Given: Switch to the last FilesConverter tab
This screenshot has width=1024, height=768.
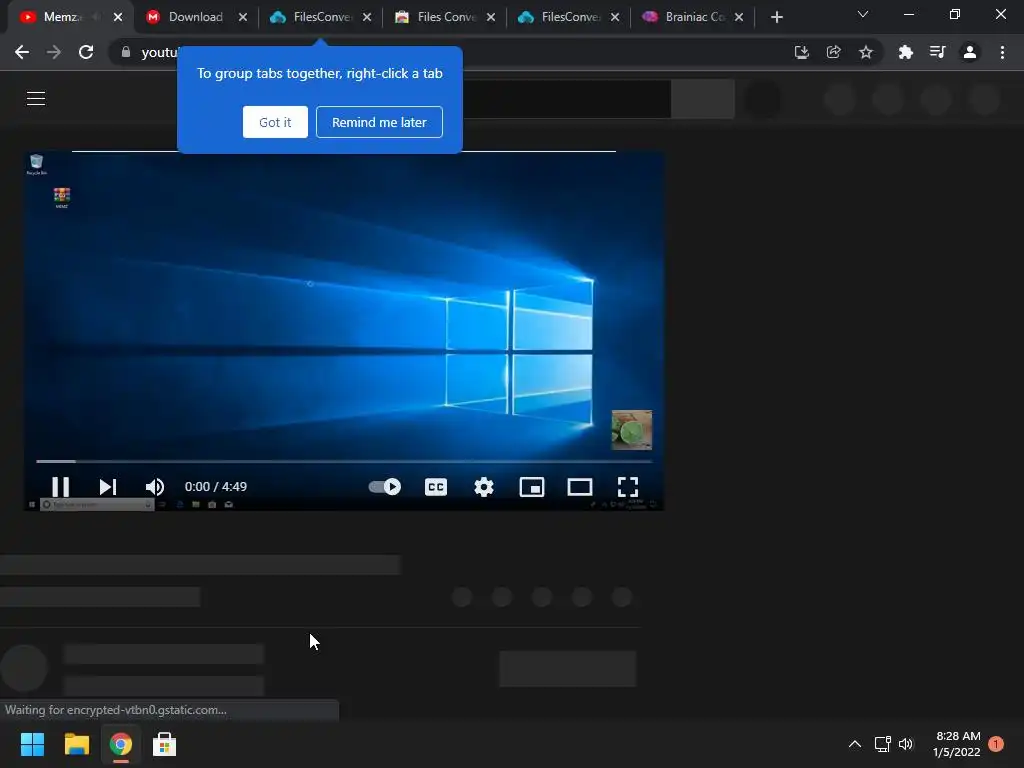Looking at the screenshot, I should tap(571, 17).
